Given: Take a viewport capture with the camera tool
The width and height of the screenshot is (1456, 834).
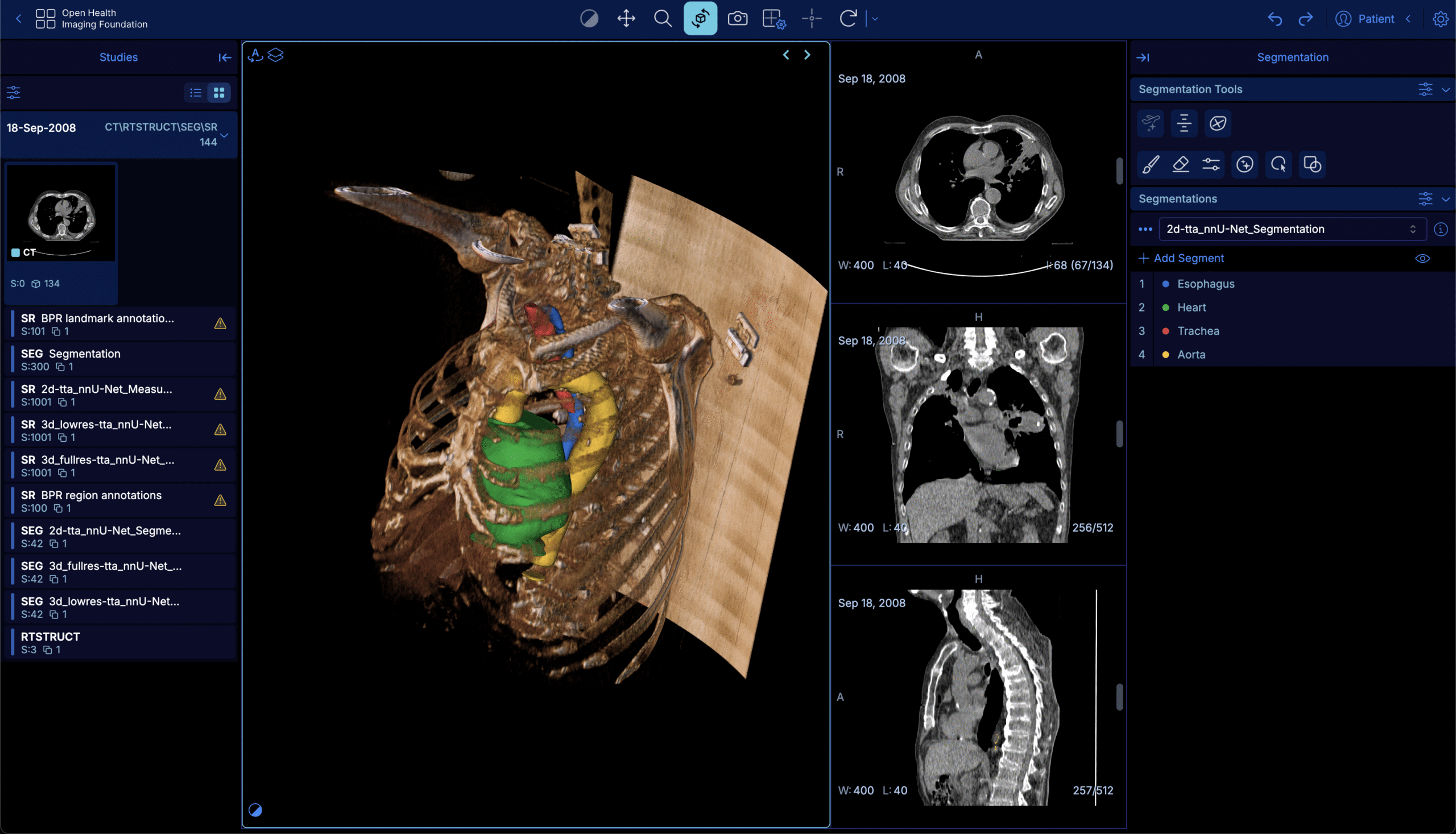Looking at the screenshot, I should point(738,18).
